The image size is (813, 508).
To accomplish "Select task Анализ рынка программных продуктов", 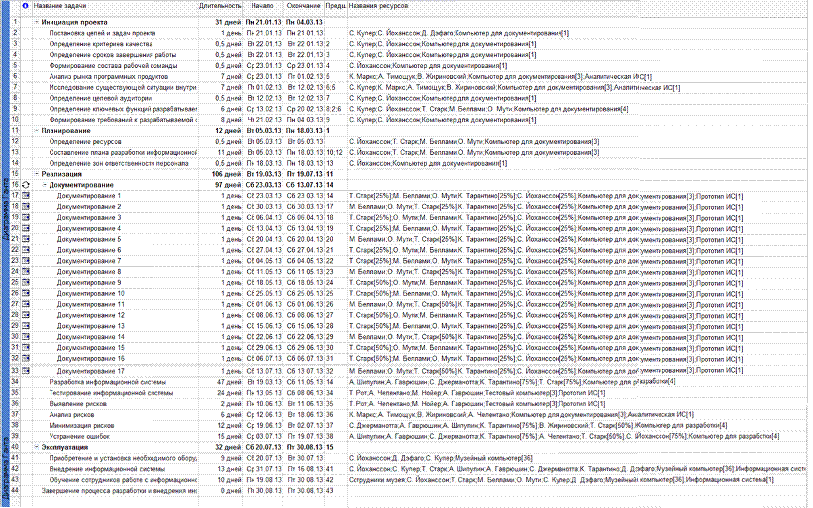I will click(x=108, y=77).
